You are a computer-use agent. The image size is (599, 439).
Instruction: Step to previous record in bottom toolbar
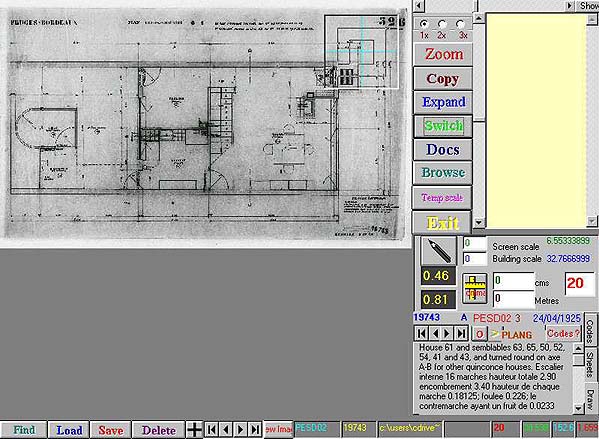tap(226, 430)
